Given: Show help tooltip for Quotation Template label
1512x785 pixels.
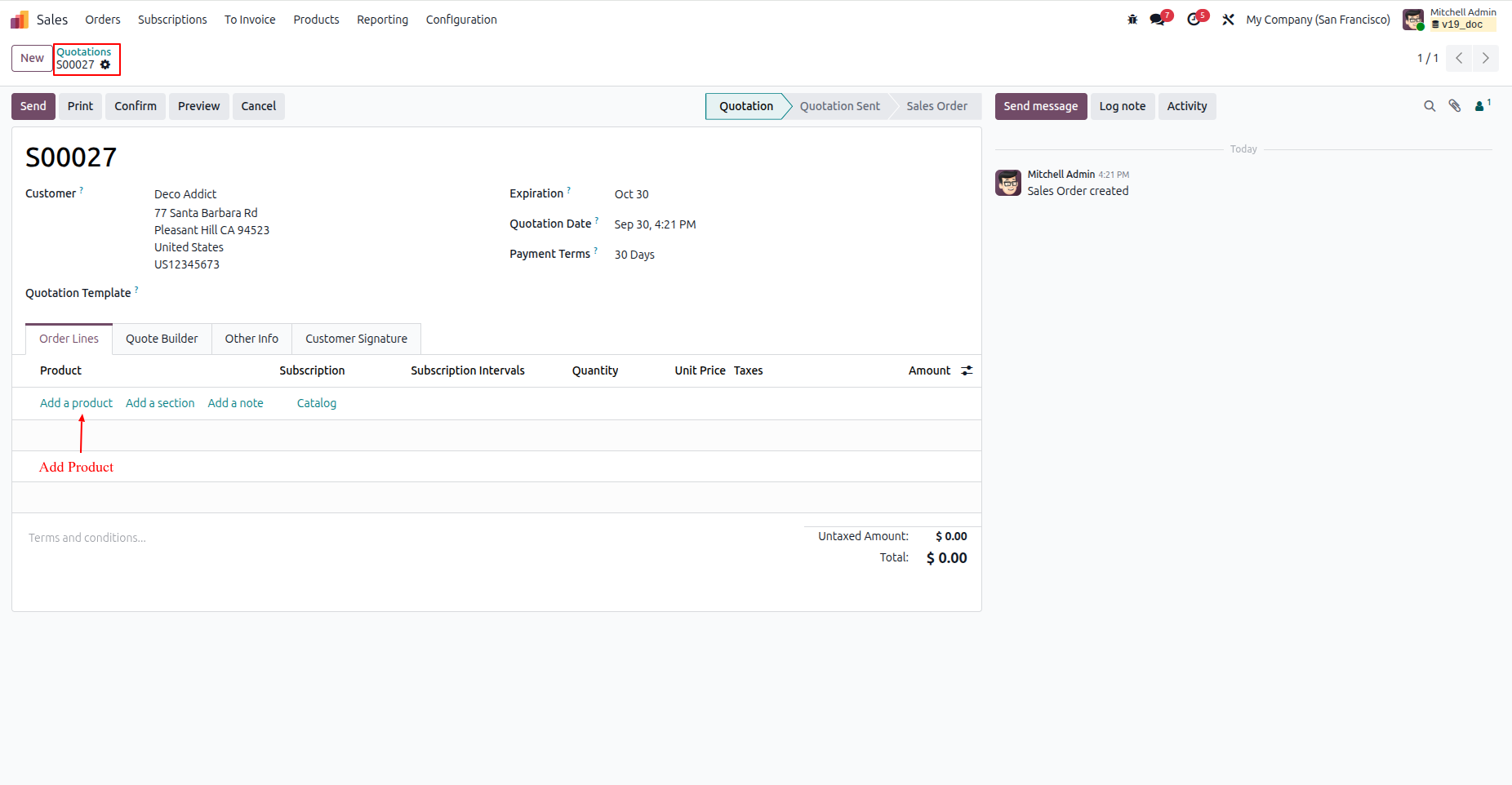Looking at the screenshot, I should click(x=136, y=290).
